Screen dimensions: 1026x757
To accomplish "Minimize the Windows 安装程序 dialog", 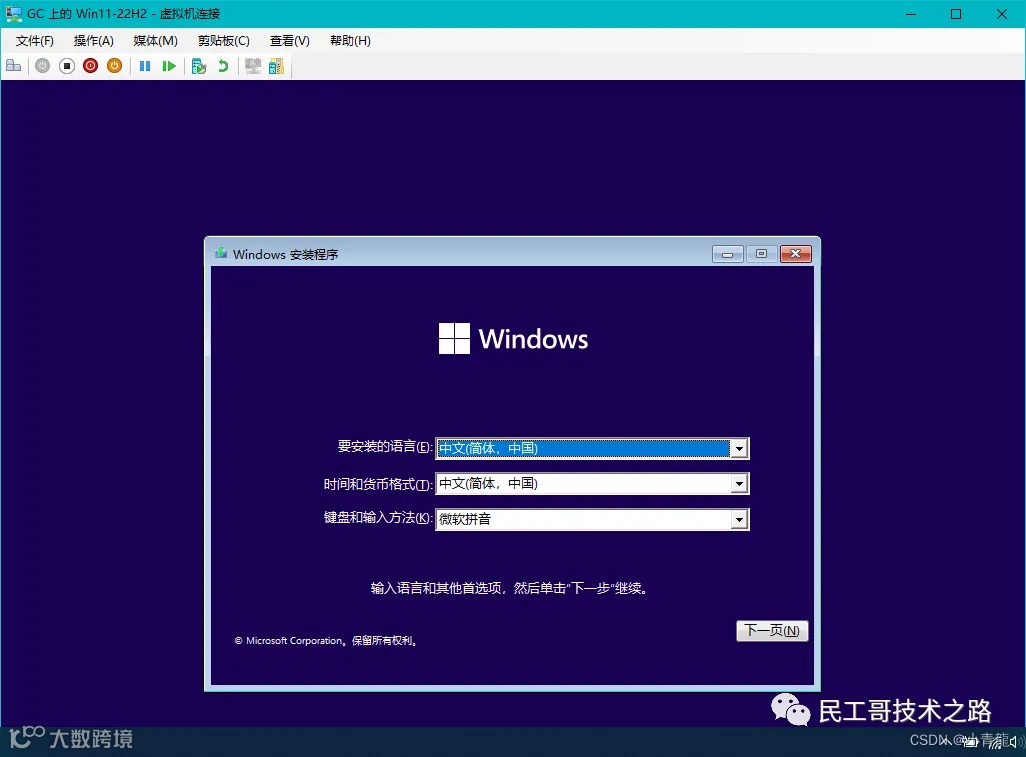I will coord(728,254).
